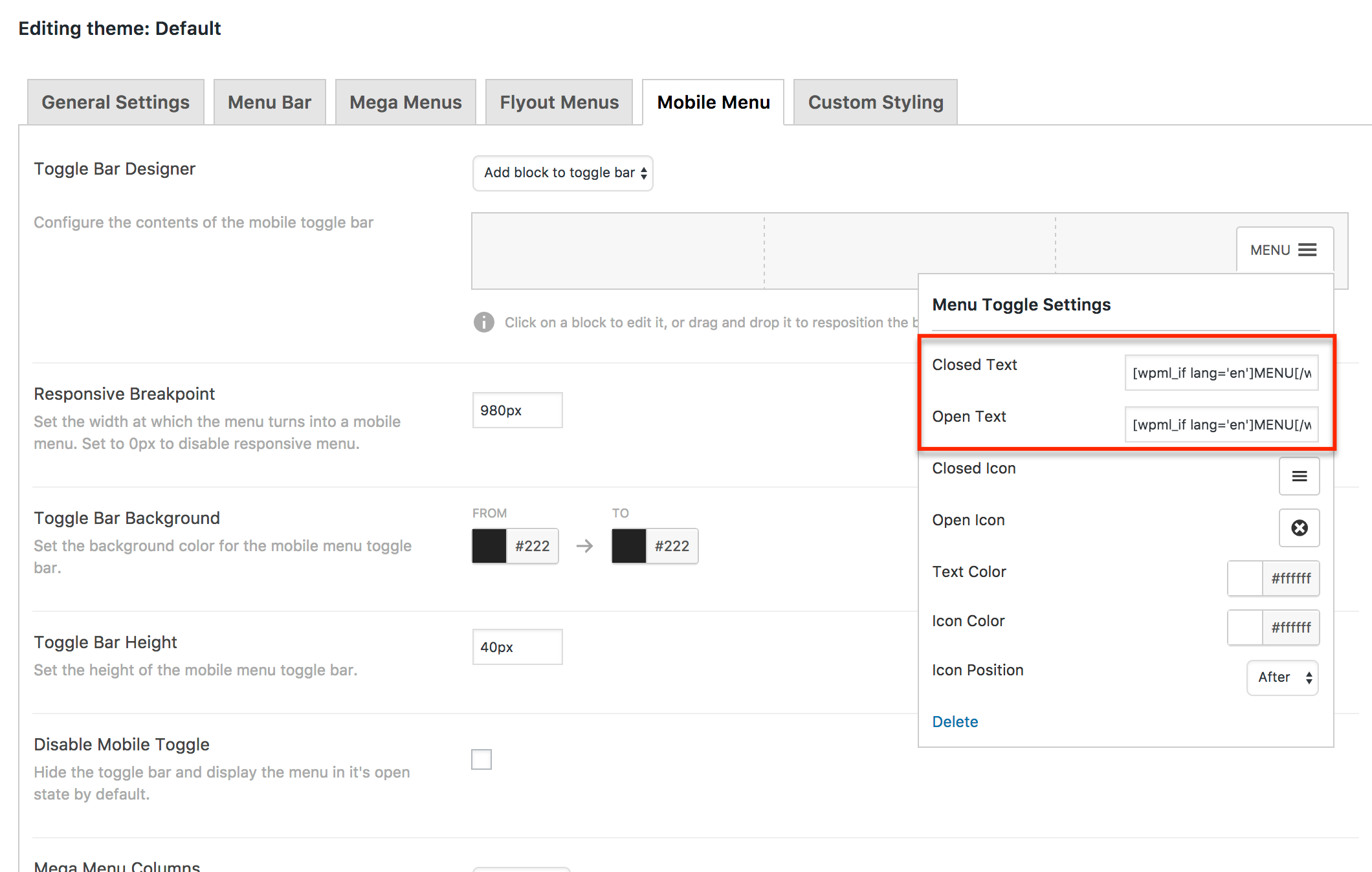Click the X-circle Open Icon picker
This screenshot has height=872, width=1372.
[x=1298, y=528]
